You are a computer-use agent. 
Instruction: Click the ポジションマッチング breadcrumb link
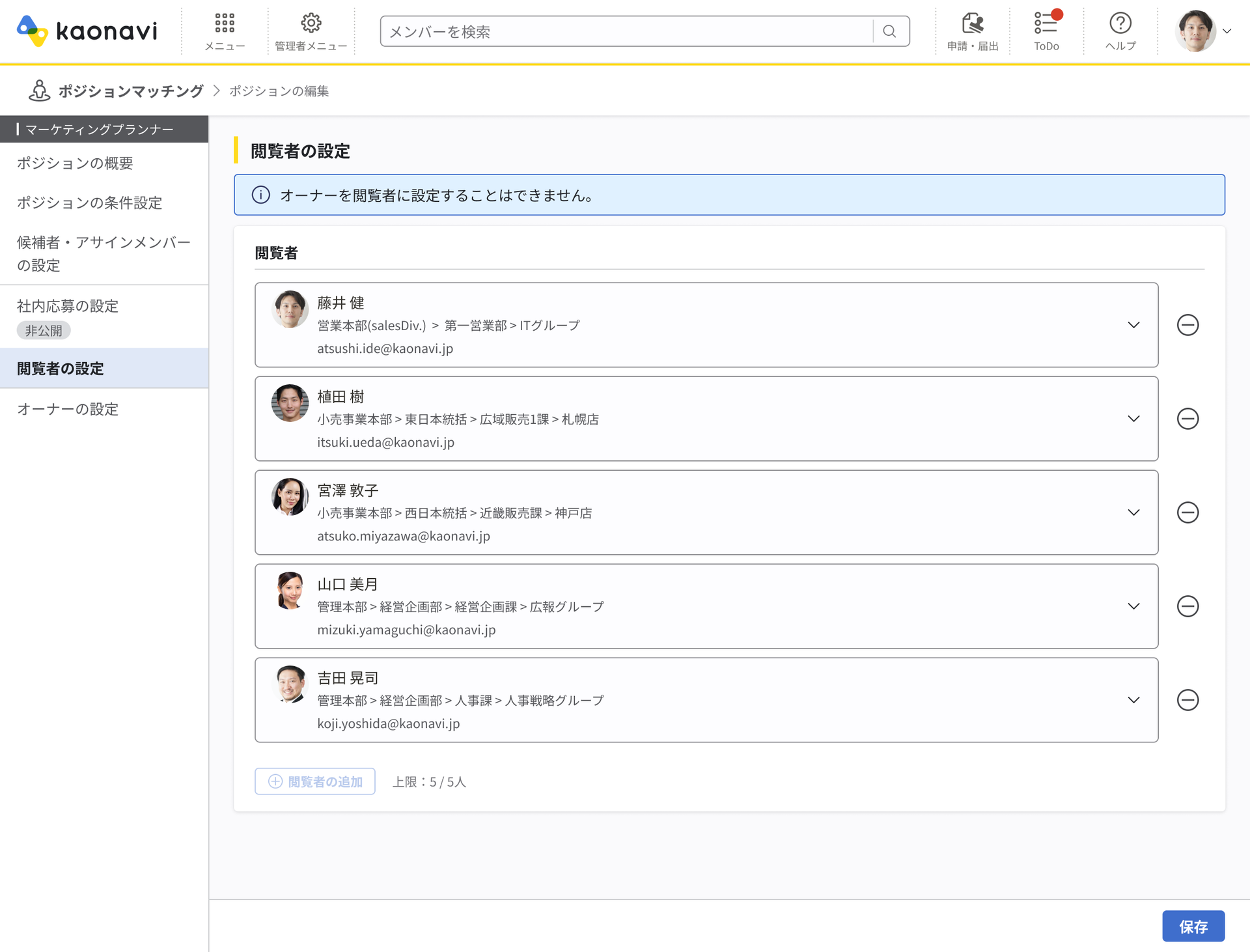130,91
